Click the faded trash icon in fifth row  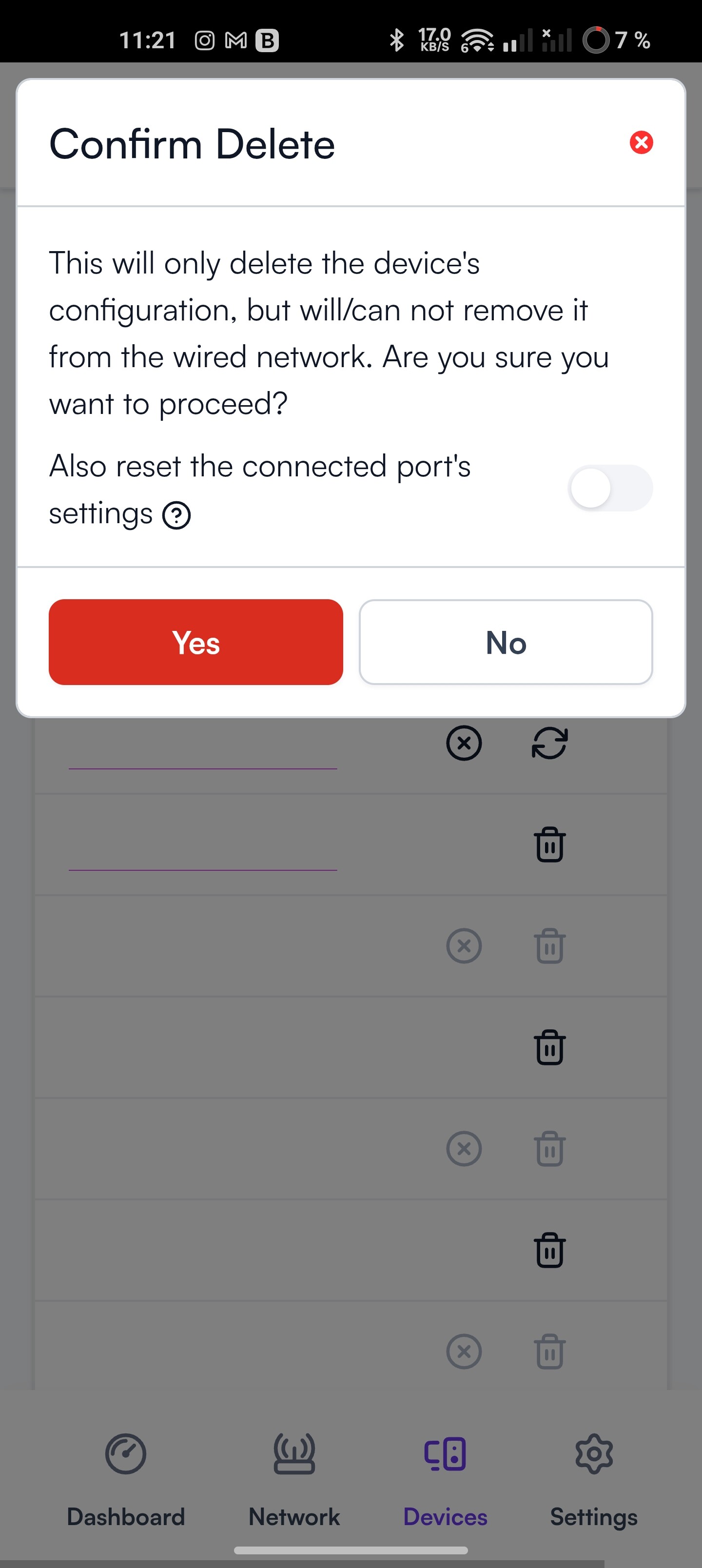(550, 1149)
